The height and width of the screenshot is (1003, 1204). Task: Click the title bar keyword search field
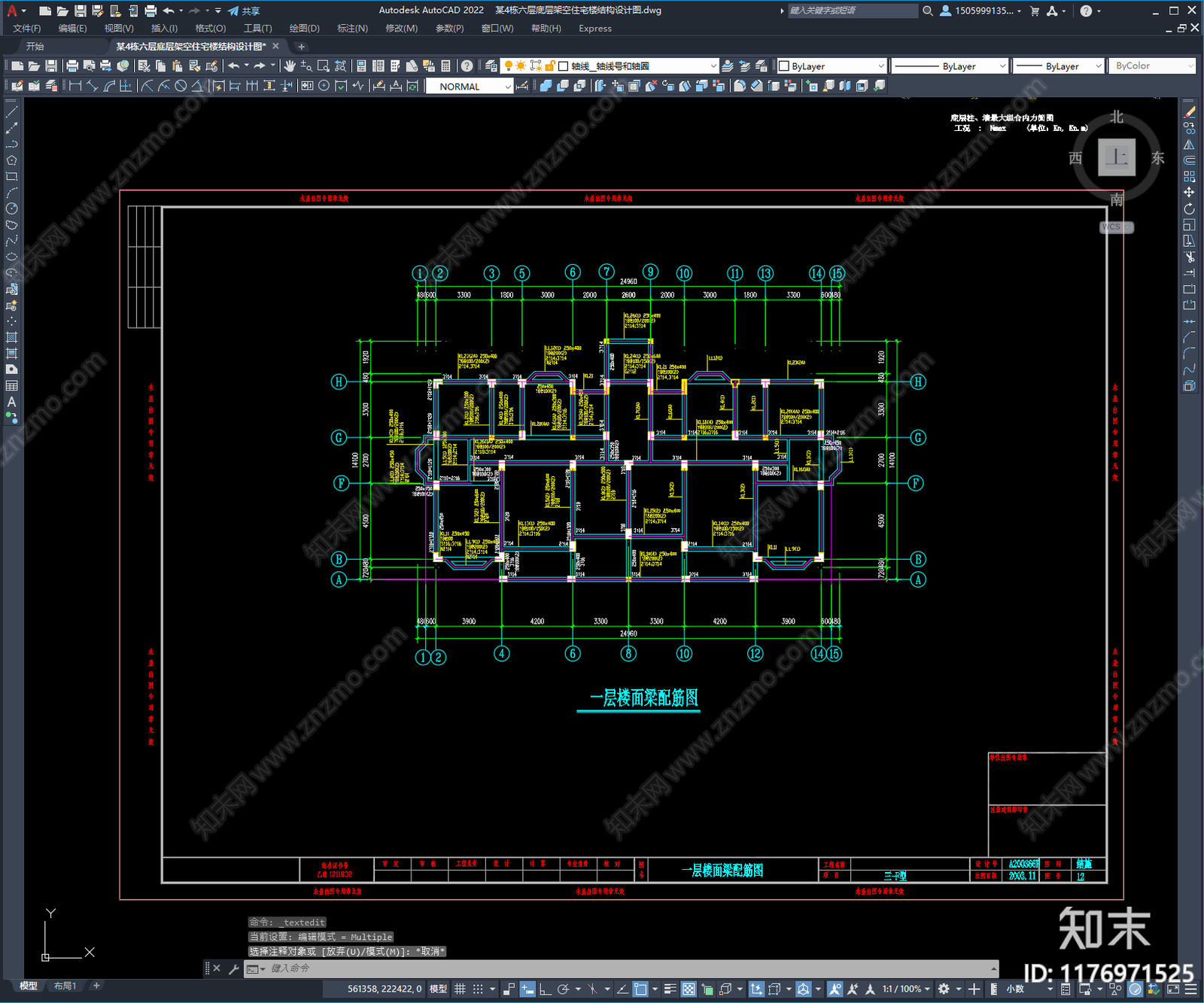(853, 11)
